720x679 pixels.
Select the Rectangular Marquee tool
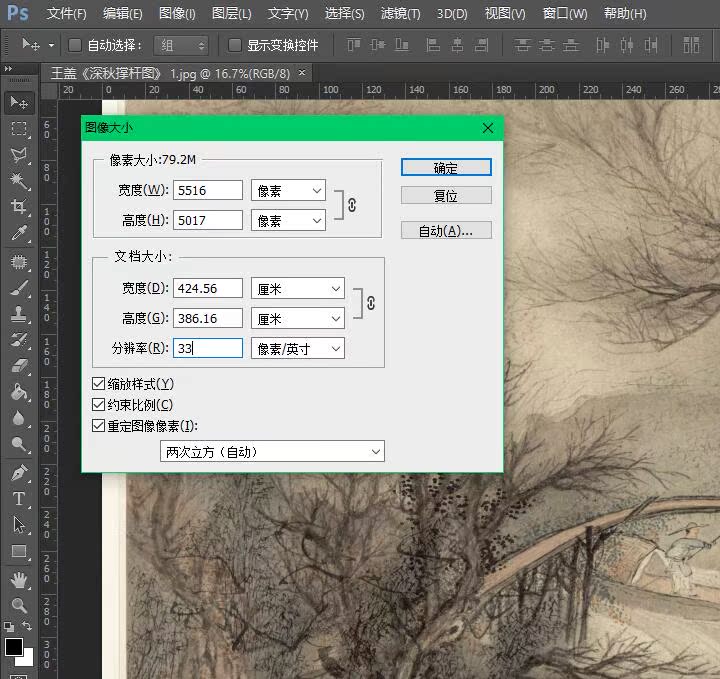[x=19, y=129]
